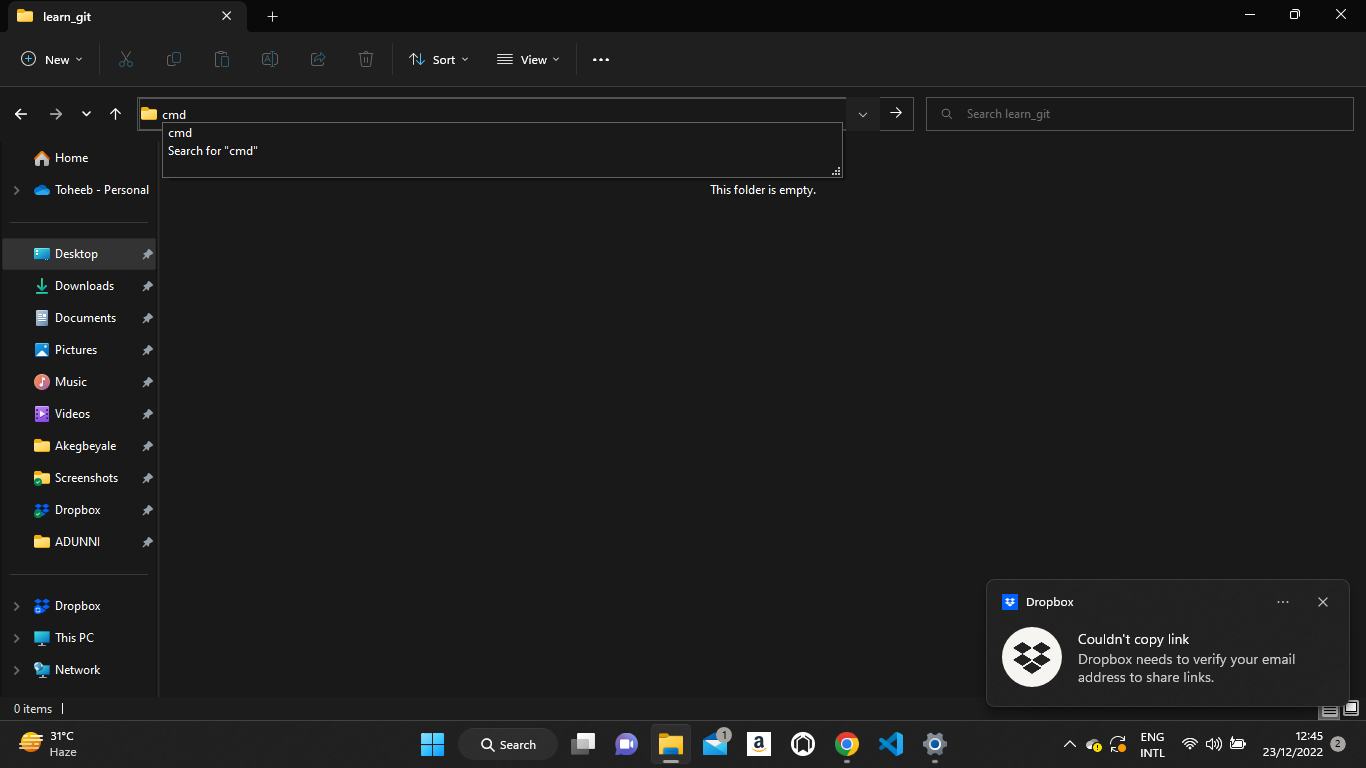The width and height of the screenshot is (1366, 768).
Task: Go forward with the right arrow
Action: pyautogui.click(x=56, y=114)
